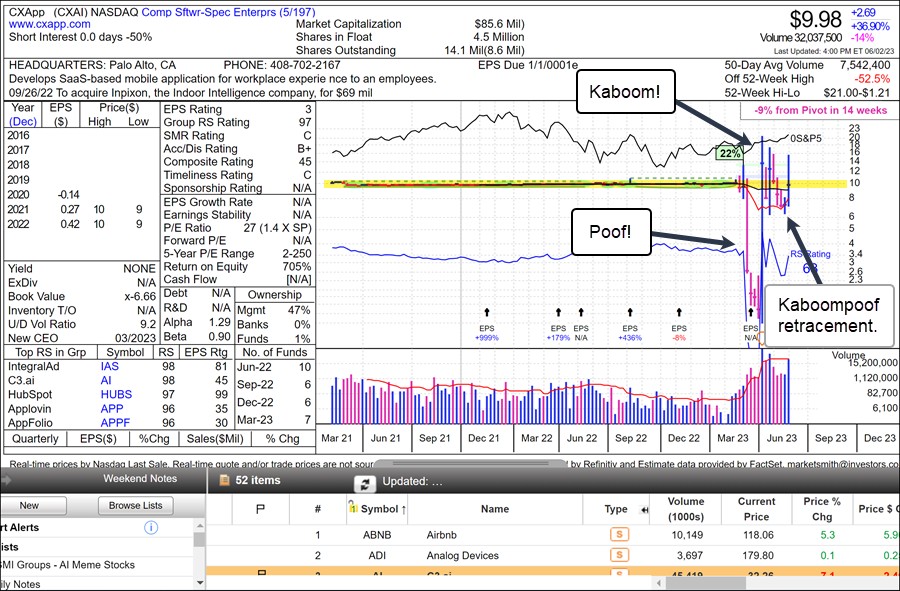Click the refresh icon beside Updated

[x=364, y=484]
